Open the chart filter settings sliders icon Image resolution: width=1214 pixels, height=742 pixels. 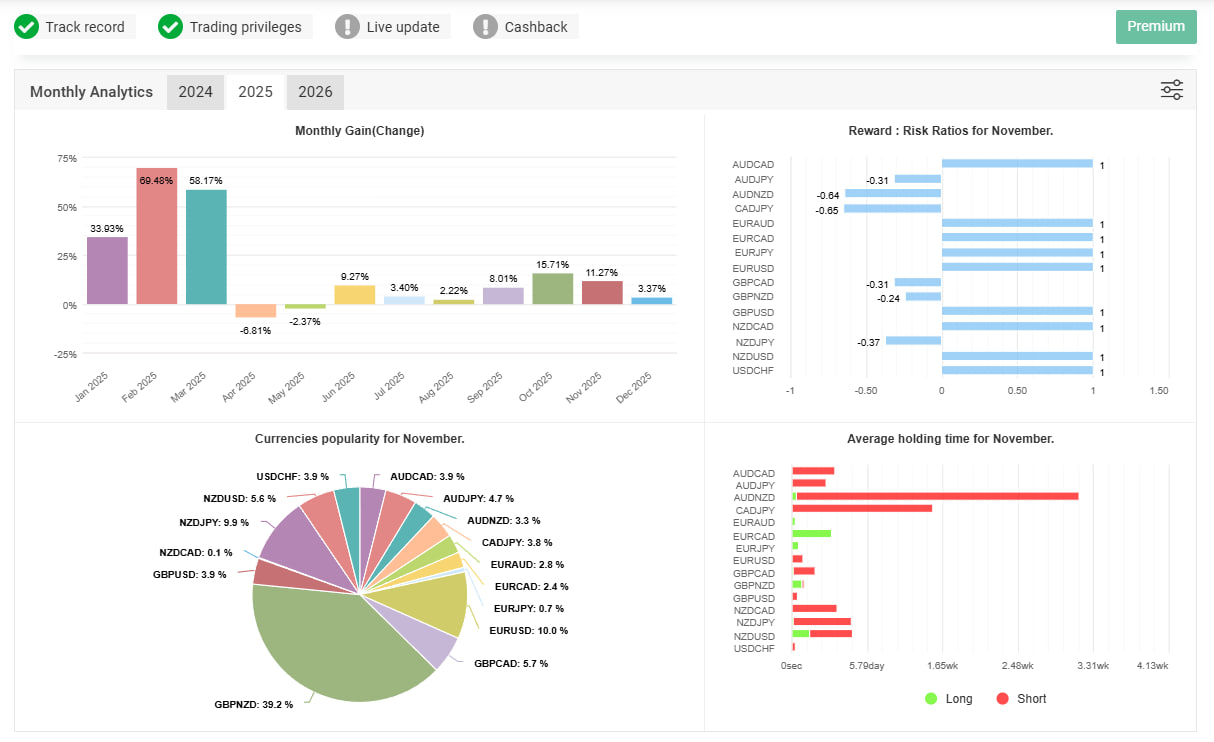[x=1171, y=91]
